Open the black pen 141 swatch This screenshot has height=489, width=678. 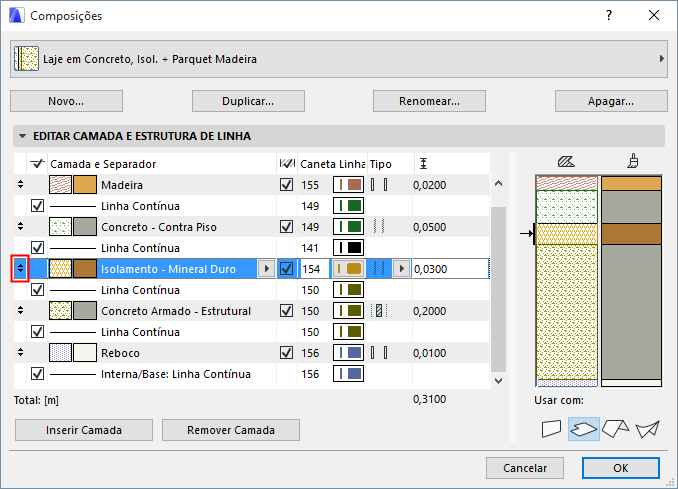point(349,248)
